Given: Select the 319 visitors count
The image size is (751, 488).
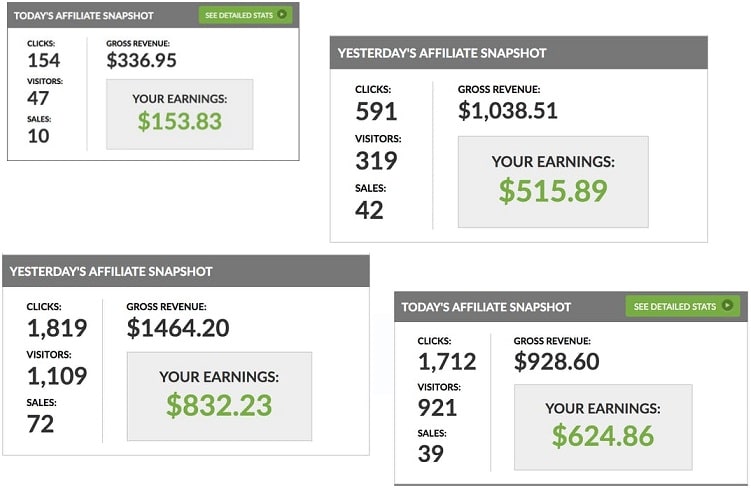Looking at the screenshot, I should tap(376, 161).
